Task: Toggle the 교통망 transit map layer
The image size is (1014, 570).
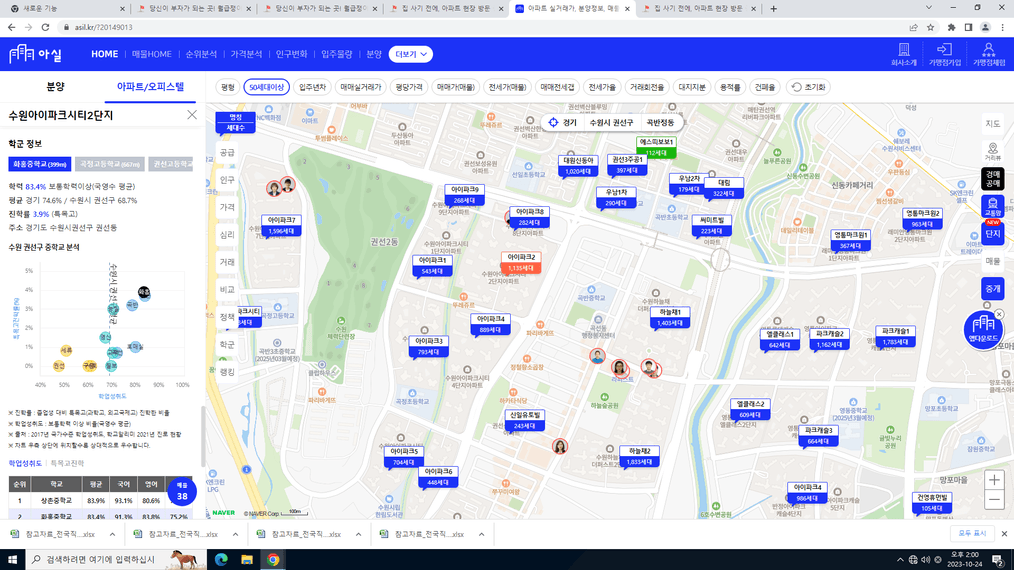Action: [993, 207]
